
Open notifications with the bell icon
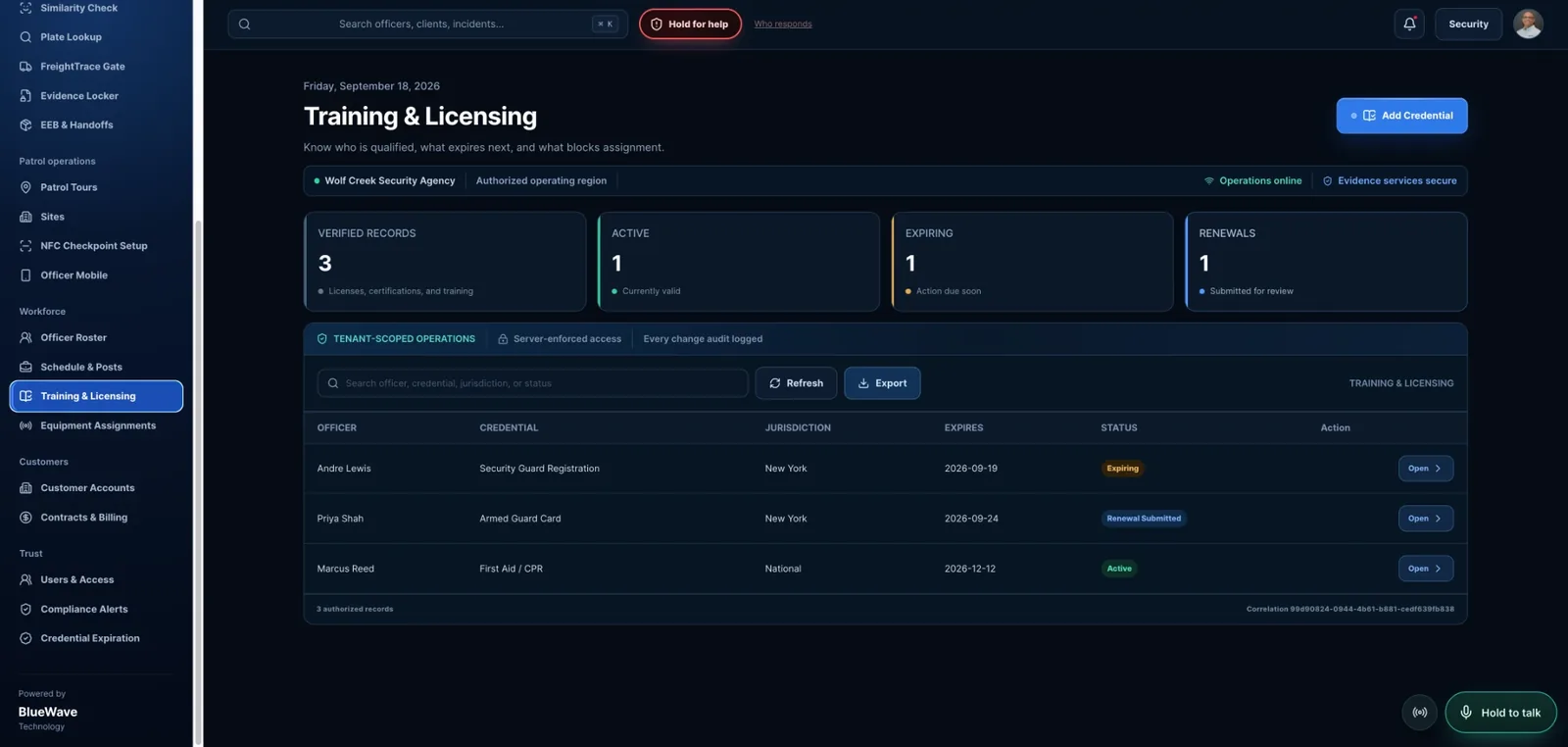coord(1409,24)
